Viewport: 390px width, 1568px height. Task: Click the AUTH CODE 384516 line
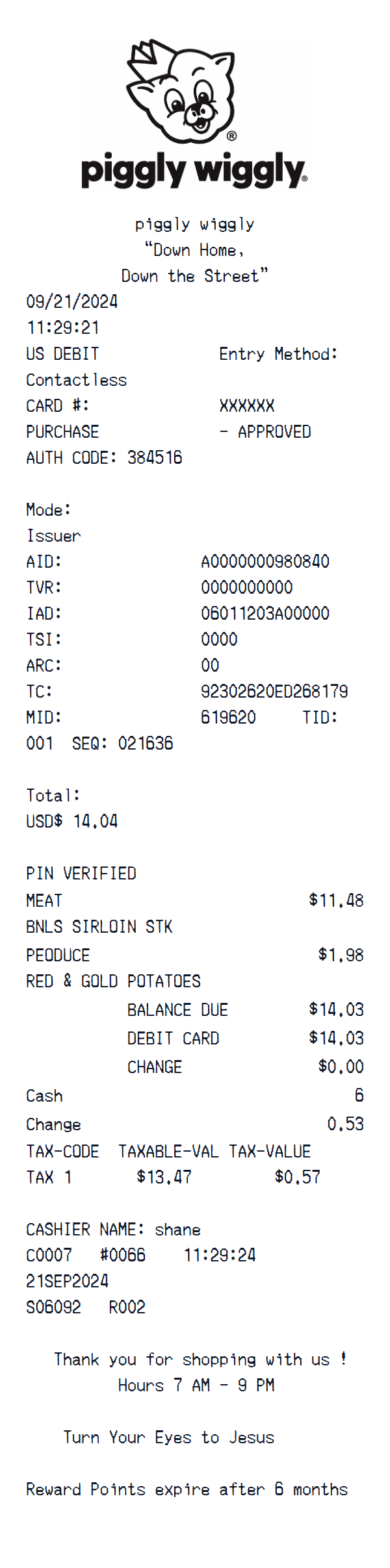(104, 458)
